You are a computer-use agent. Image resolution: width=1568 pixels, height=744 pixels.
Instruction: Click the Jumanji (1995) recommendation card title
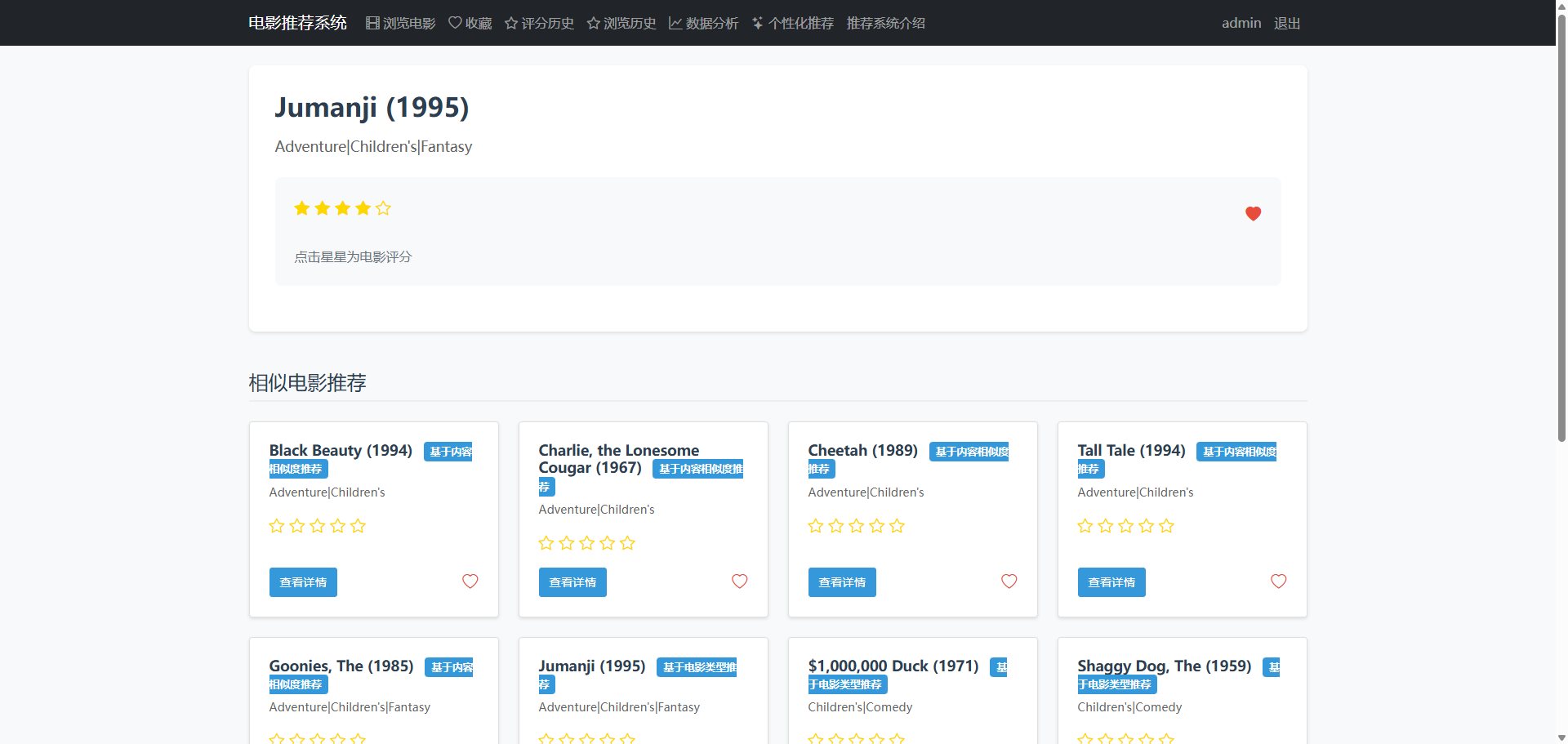click(x=592, y=666)
